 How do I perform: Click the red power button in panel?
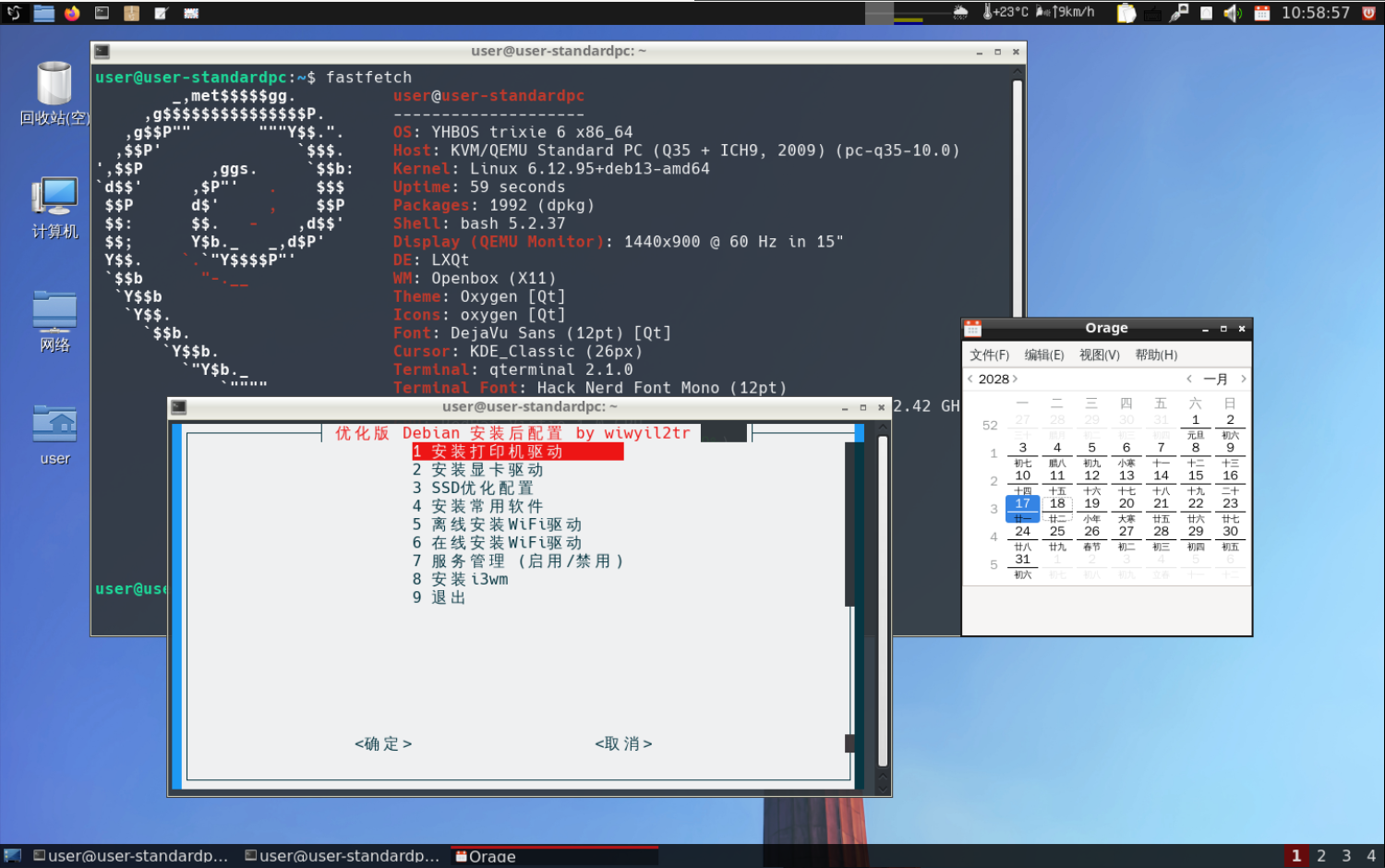coord(1368,13)
